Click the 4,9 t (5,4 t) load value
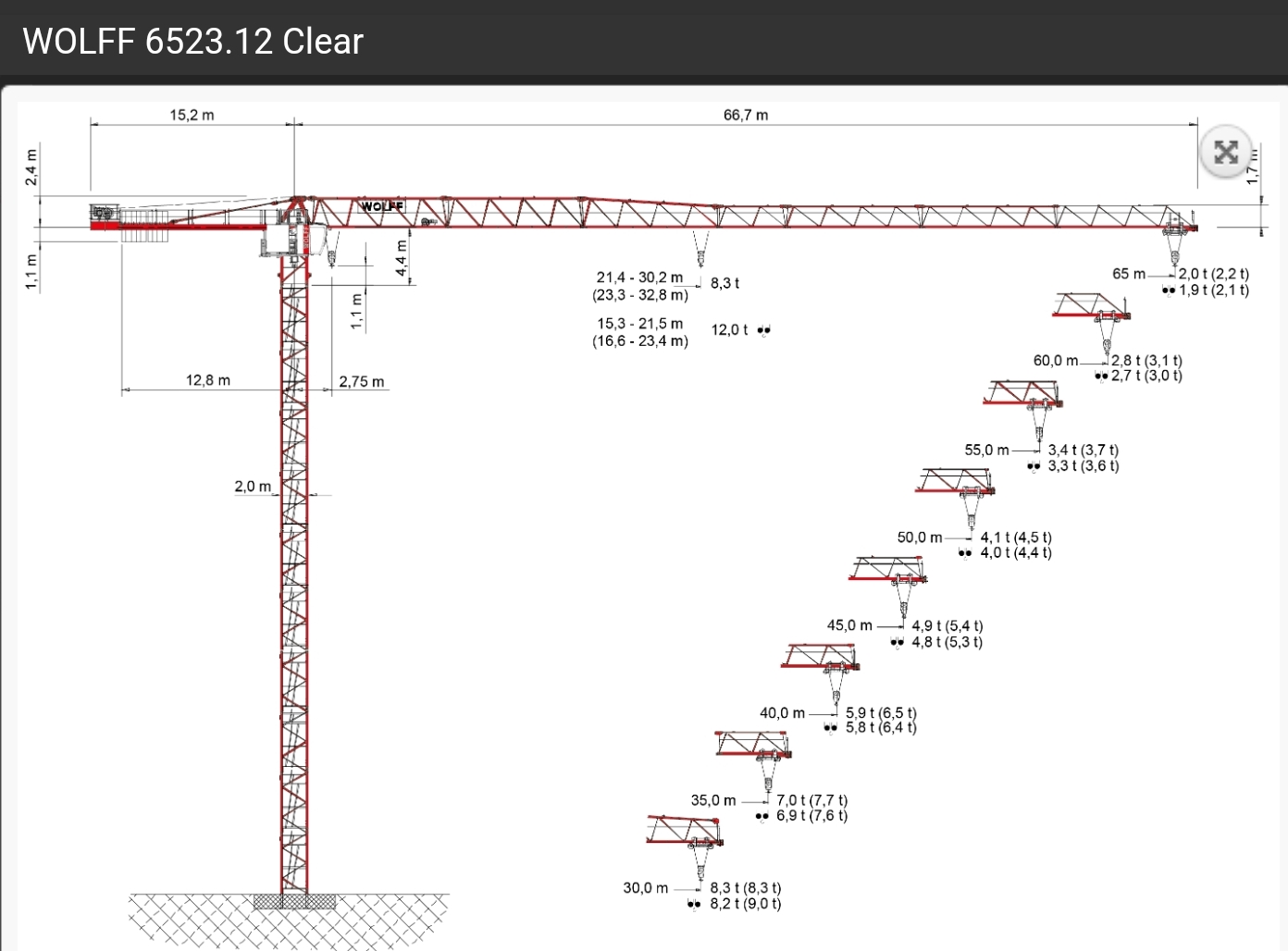The image size is (1288, 951). click(947, 626)
